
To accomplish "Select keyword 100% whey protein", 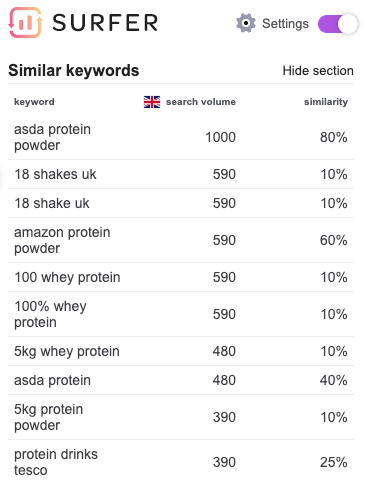I will (50, 314).
